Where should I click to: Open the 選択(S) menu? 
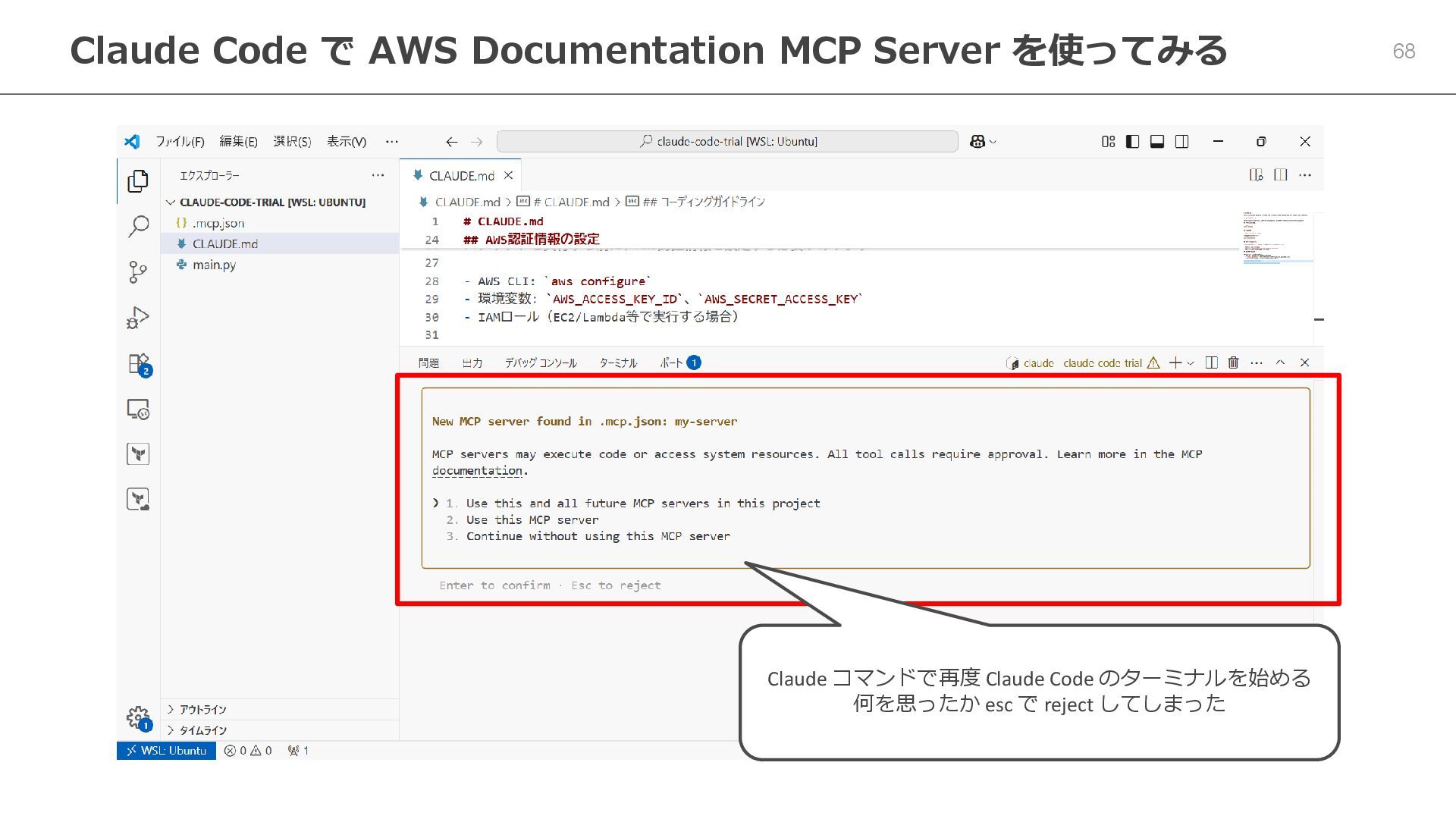292,142
